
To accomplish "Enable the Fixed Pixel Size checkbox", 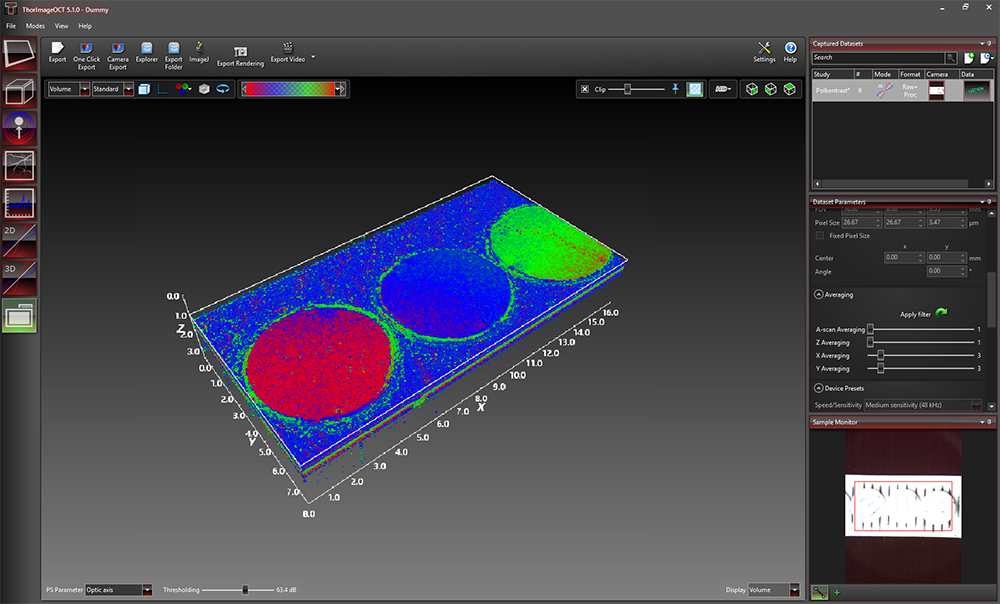I will tap(820, 236).
